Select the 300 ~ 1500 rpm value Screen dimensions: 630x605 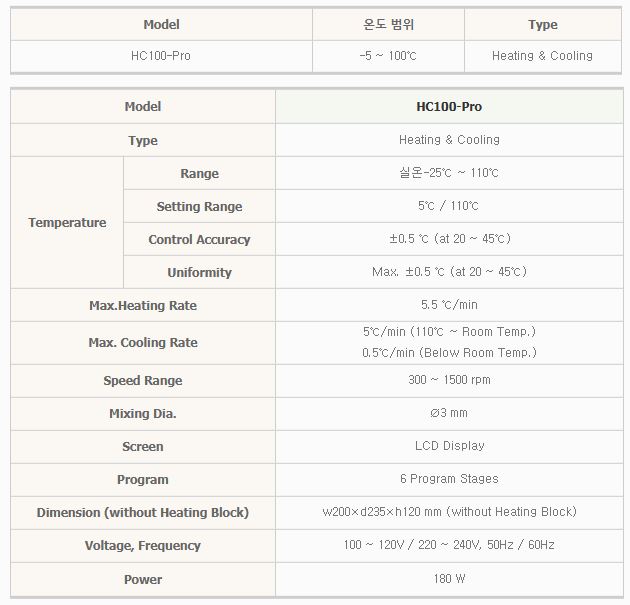click(x=449, y=380)
